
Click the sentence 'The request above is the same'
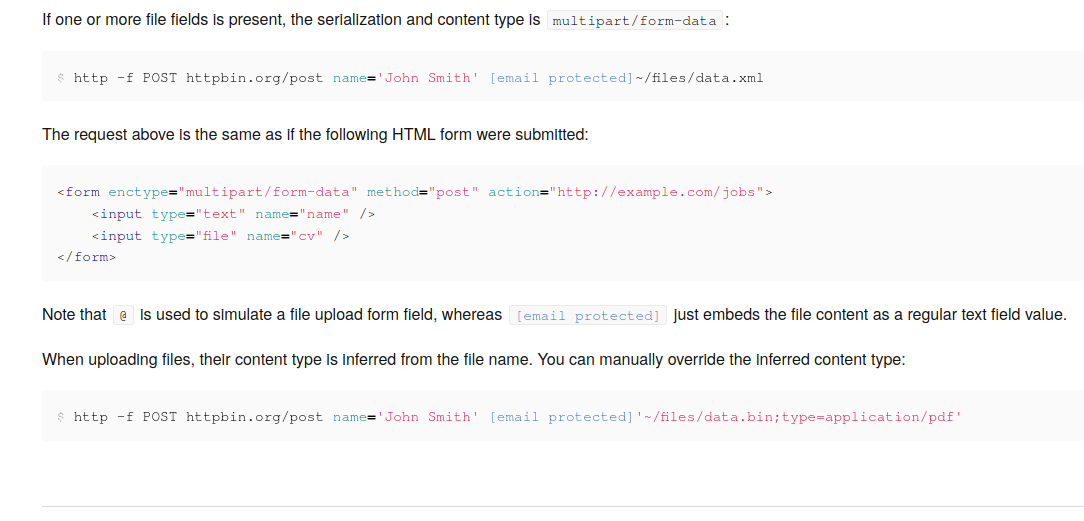315,134
